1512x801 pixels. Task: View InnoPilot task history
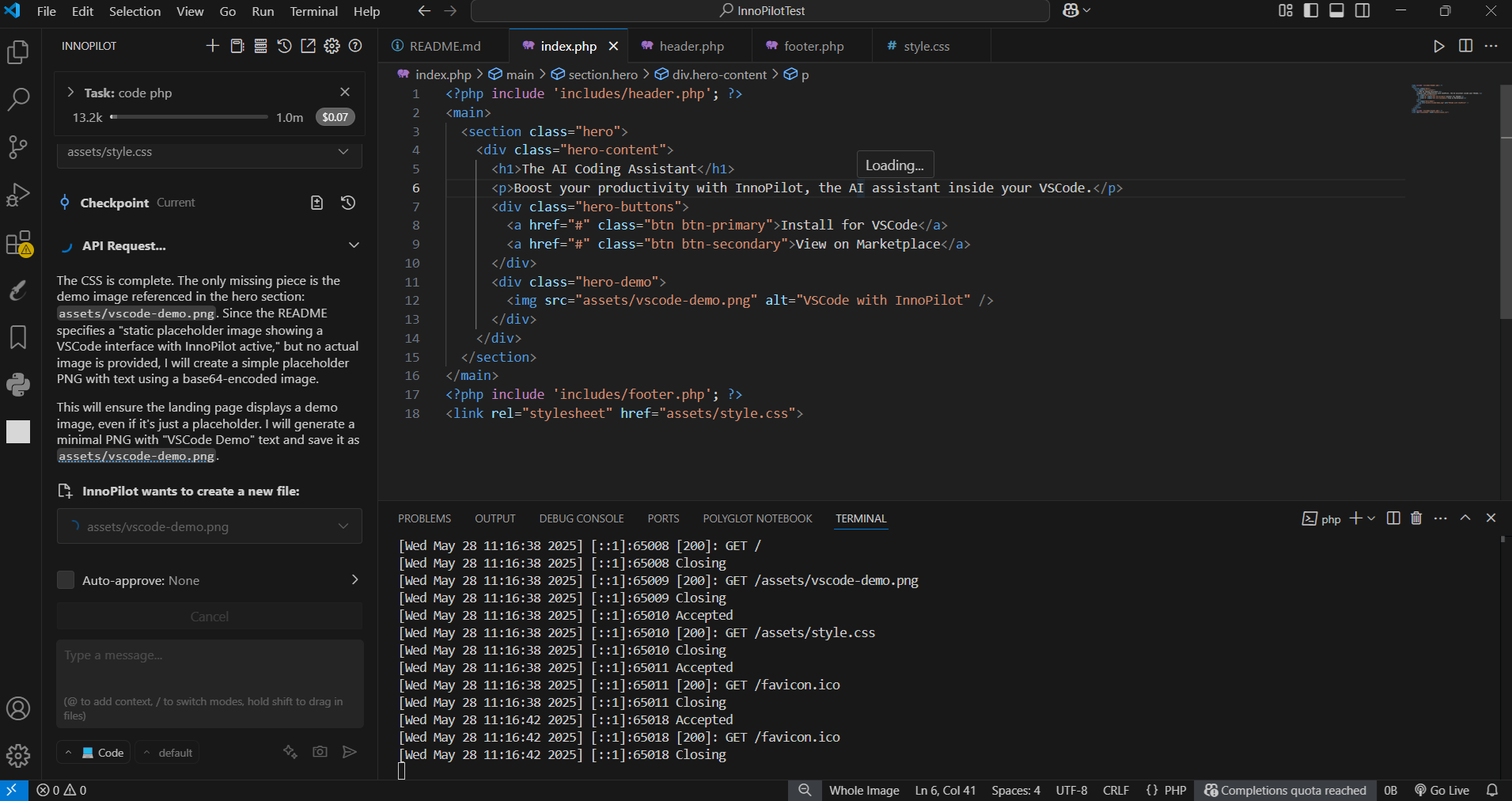(x=284, y=46)
